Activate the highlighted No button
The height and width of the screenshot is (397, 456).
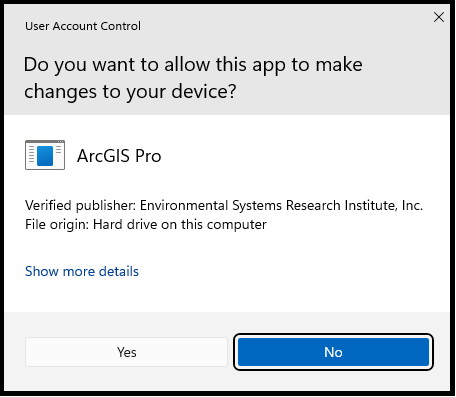point(333,352)
